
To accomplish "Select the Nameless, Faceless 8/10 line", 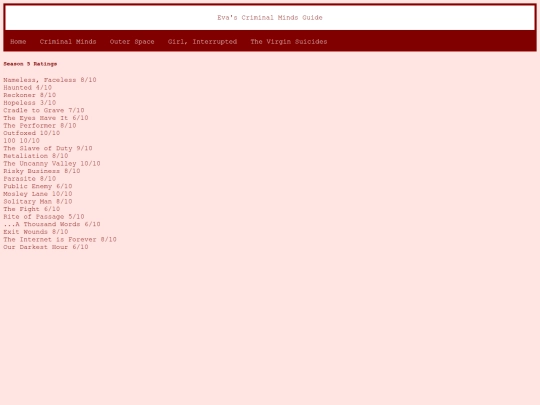I will [x=50, y=80].
